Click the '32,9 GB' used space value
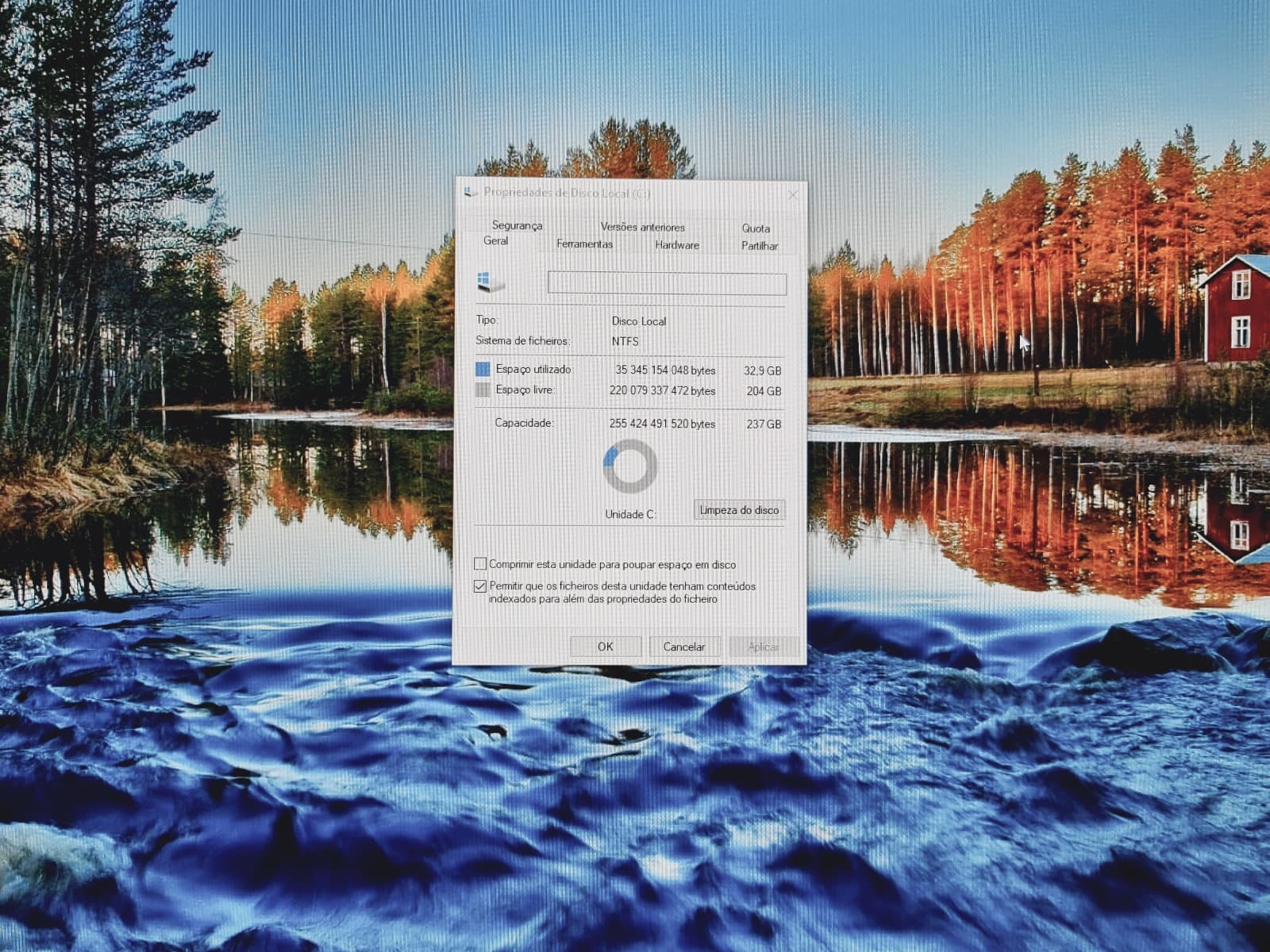Image resolution: width=1270 pixels, height=952 pixels. pos(762,370)
